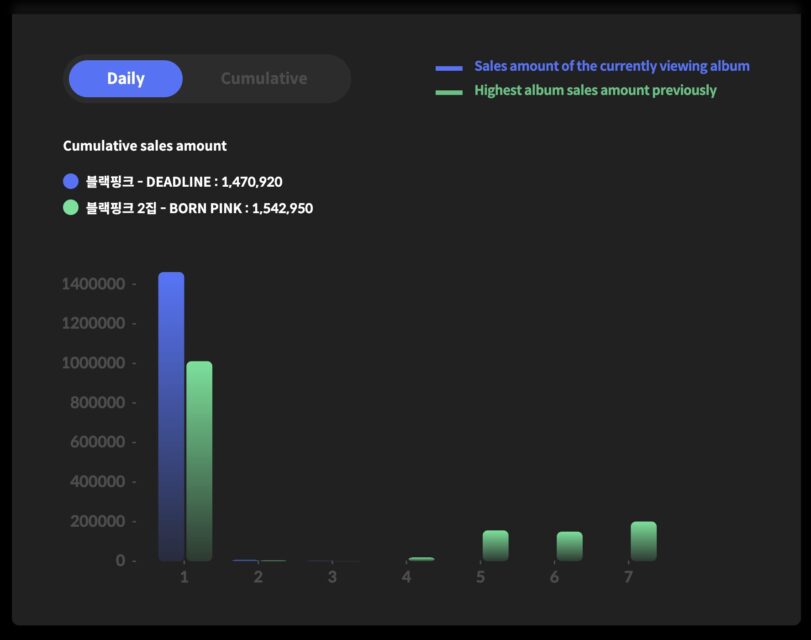Click the green line legend marker
Screen dimensions: 811x640
point(449,92)
